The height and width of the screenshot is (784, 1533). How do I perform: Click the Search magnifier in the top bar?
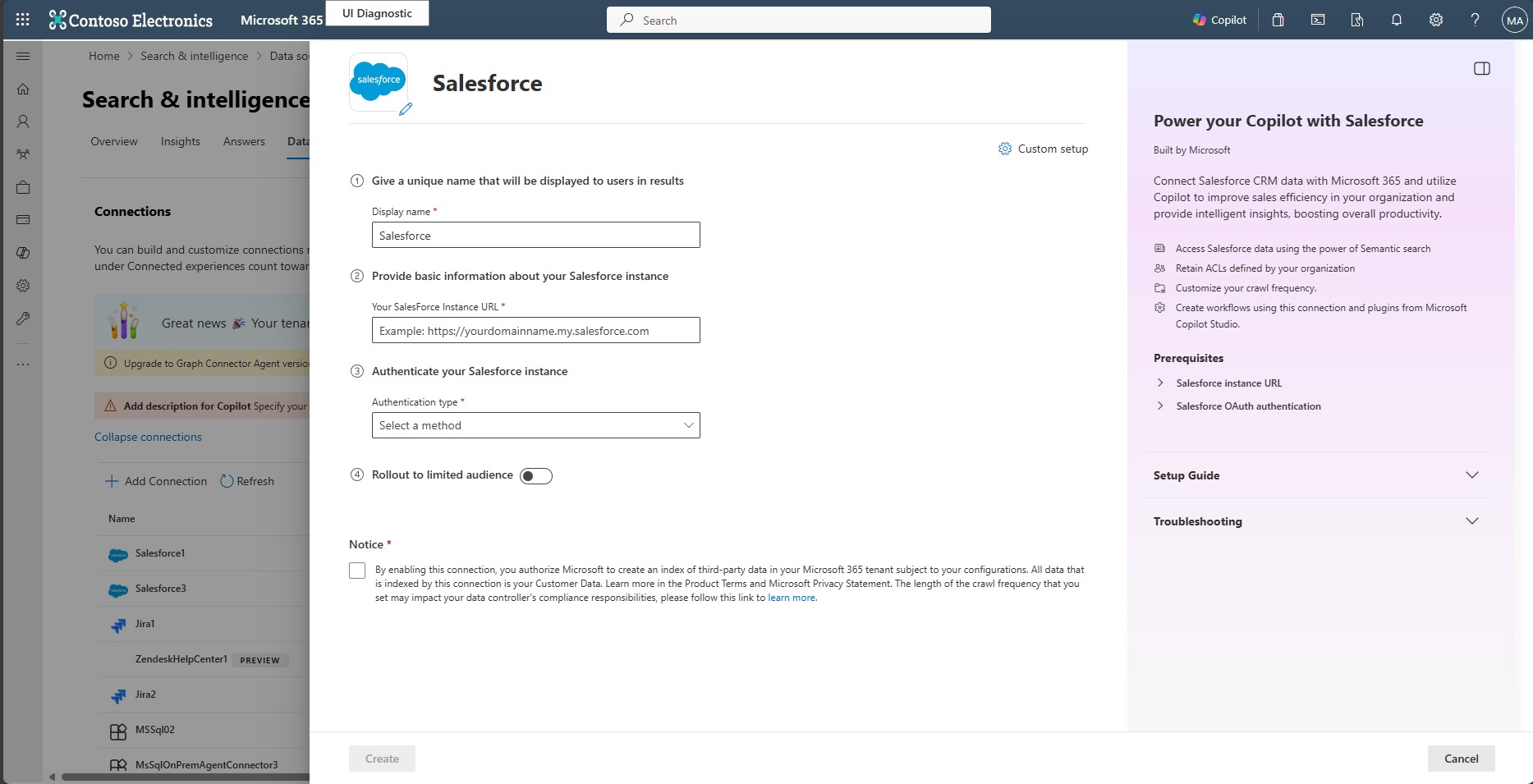(x=625, y=19)
